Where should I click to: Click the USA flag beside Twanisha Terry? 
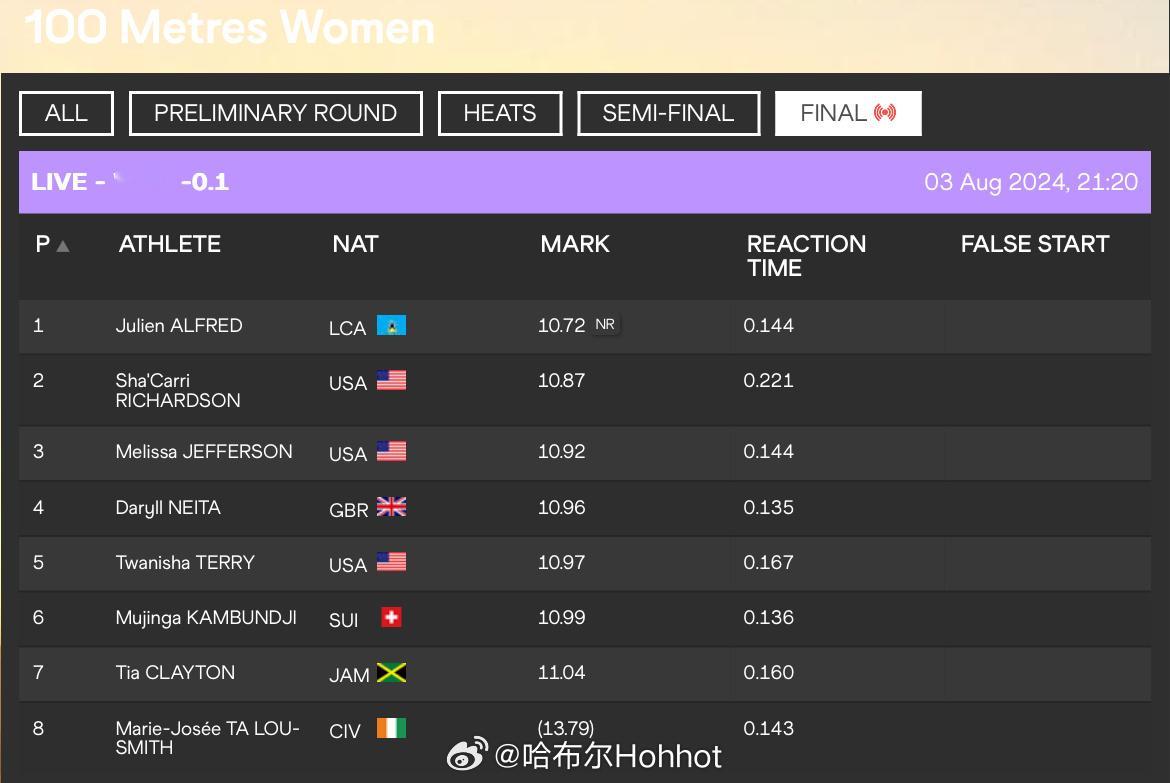coord(391,562)
